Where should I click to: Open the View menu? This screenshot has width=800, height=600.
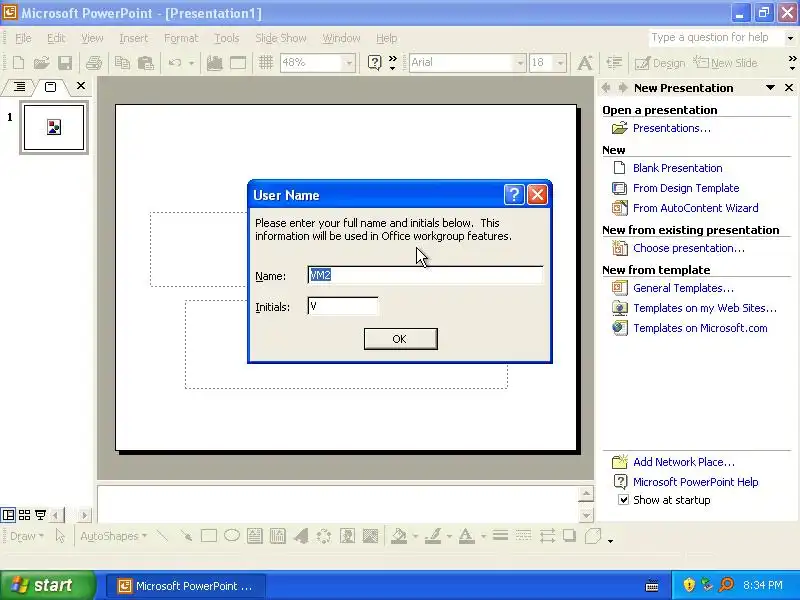click(92, 38)
